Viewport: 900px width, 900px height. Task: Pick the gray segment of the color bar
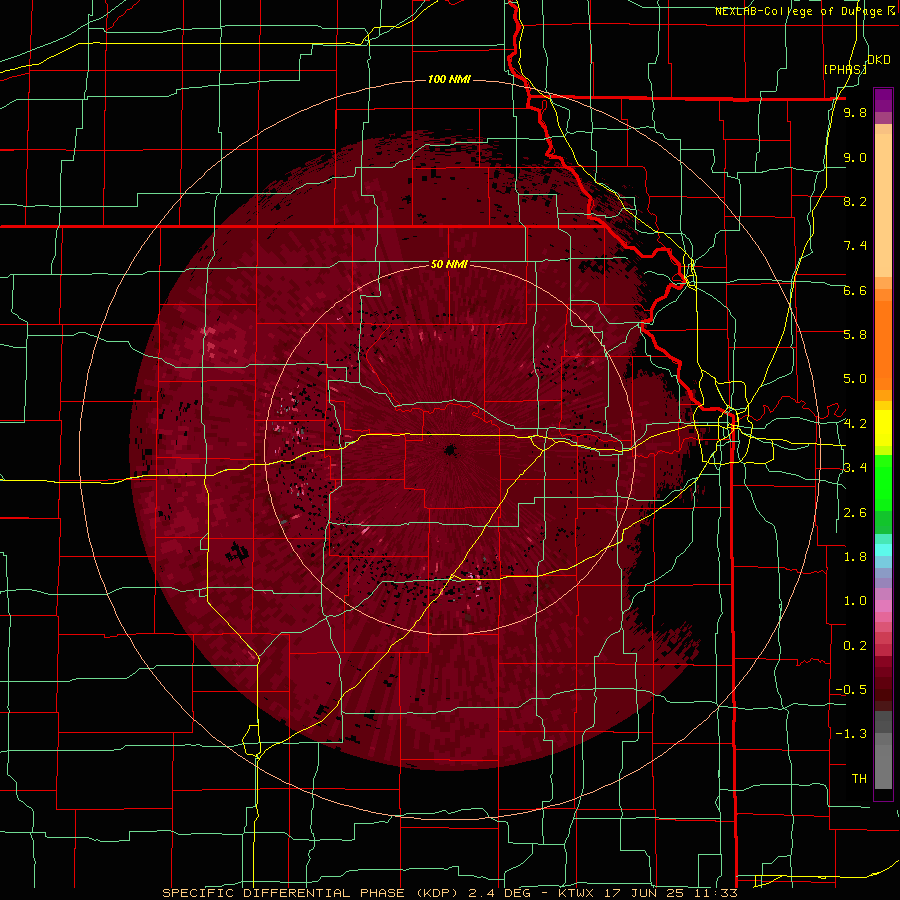click(x=883, y=752)
